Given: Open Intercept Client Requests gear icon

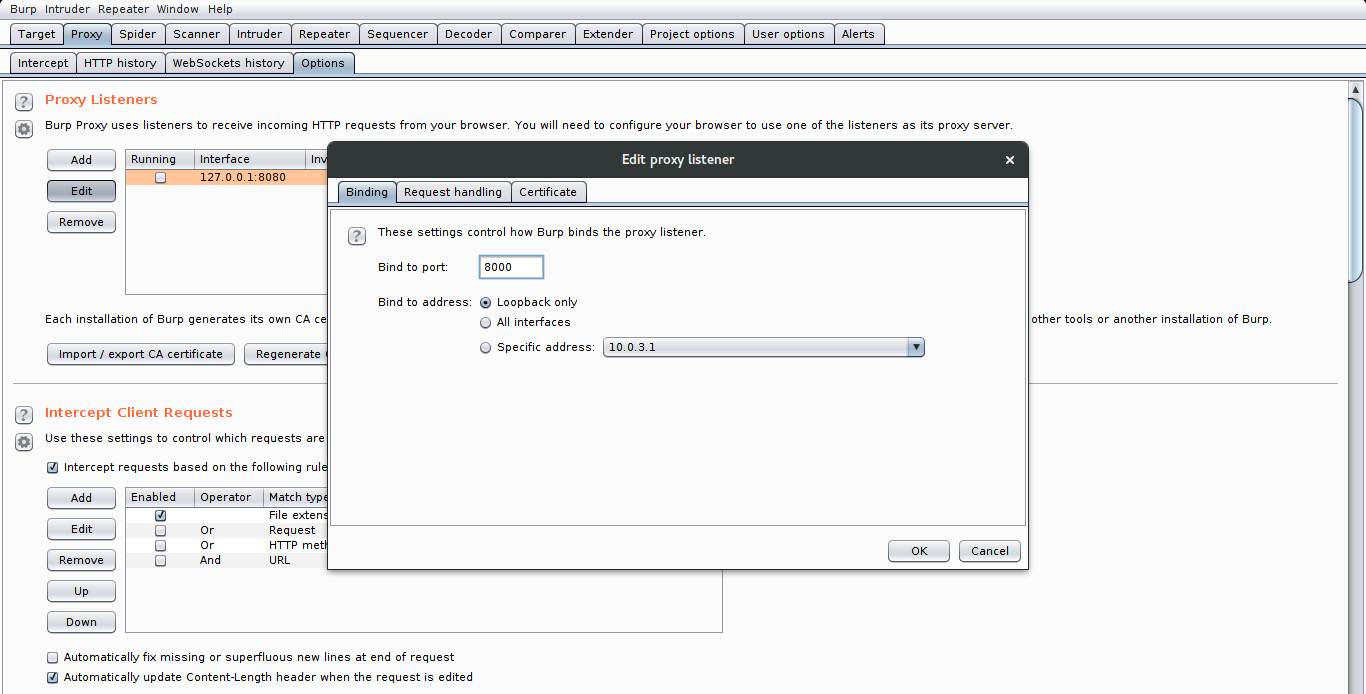Looking at the screenshot, I should (24, 442).
